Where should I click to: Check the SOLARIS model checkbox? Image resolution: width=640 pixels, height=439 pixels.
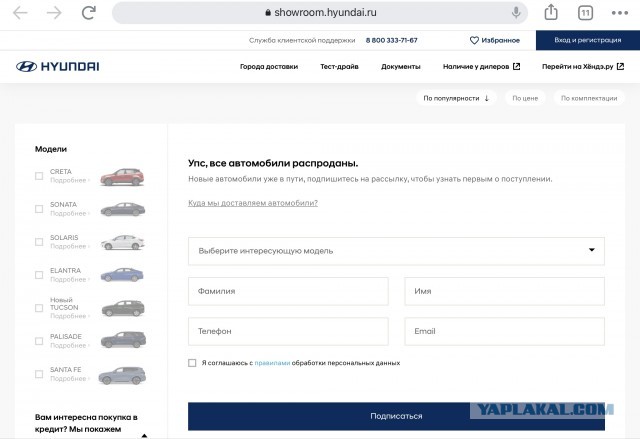39,242
